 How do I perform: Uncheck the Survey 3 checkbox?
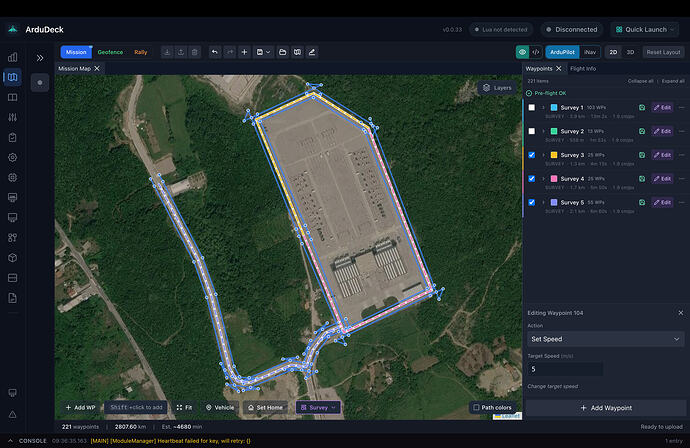[x=532, y=155]
